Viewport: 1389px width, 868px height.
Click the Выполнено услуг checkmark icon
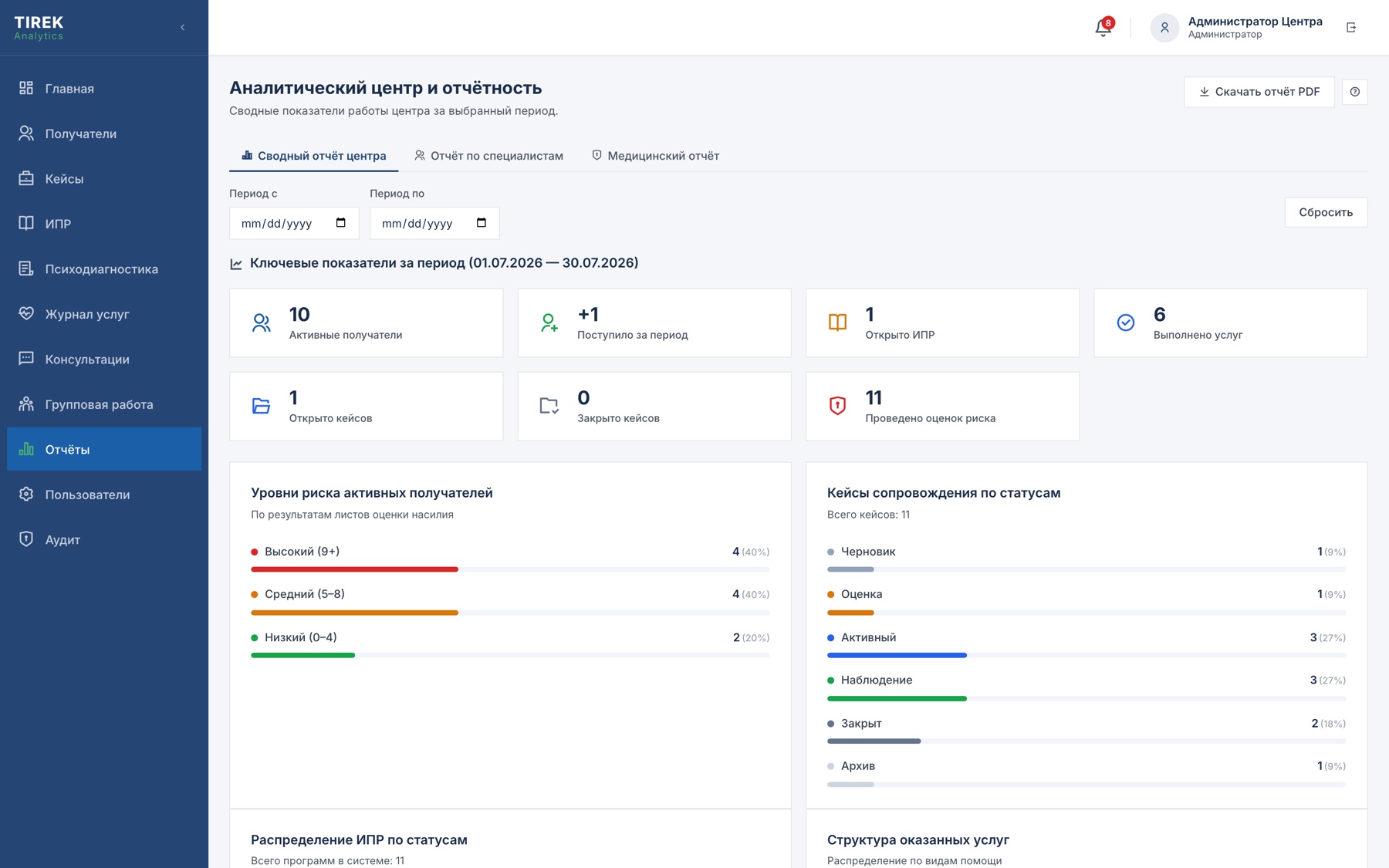click(1126, 323)
